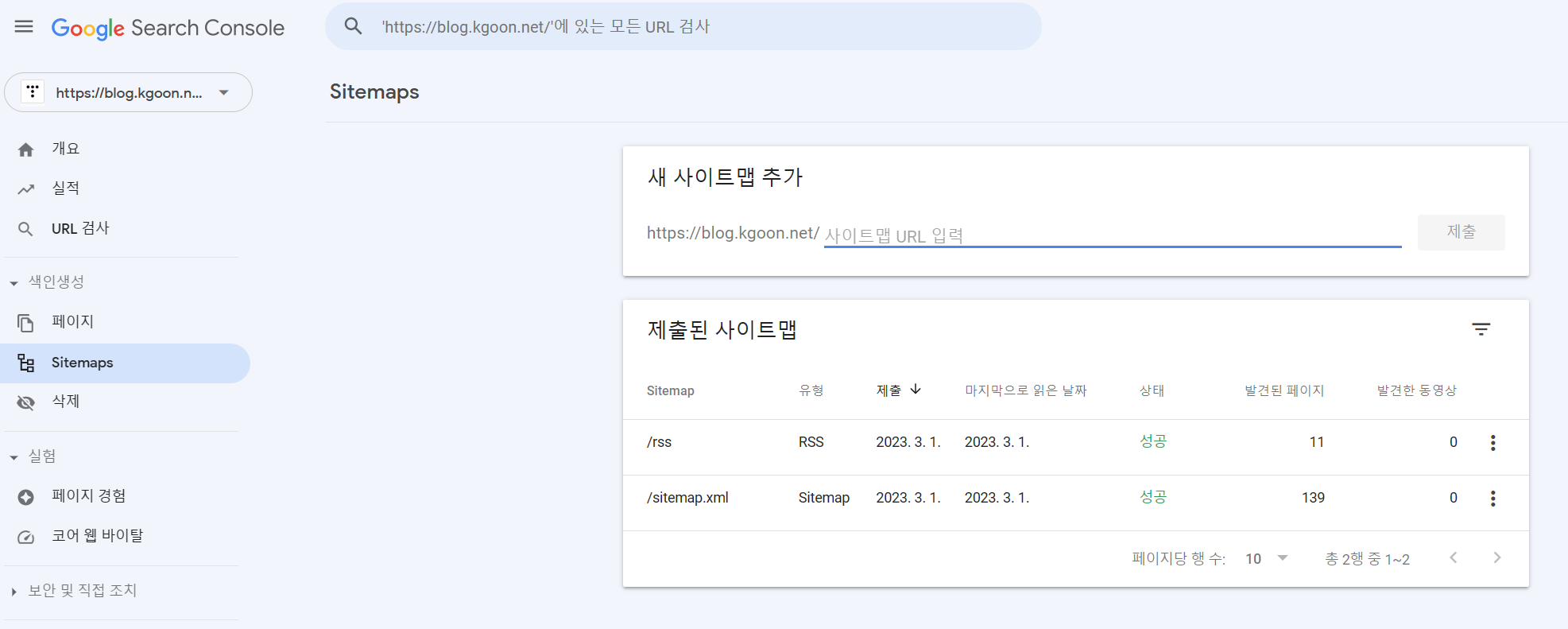Screen dimensions: 1568x629
Task: Click the 유형 column header
Action: tap(811, 390)
